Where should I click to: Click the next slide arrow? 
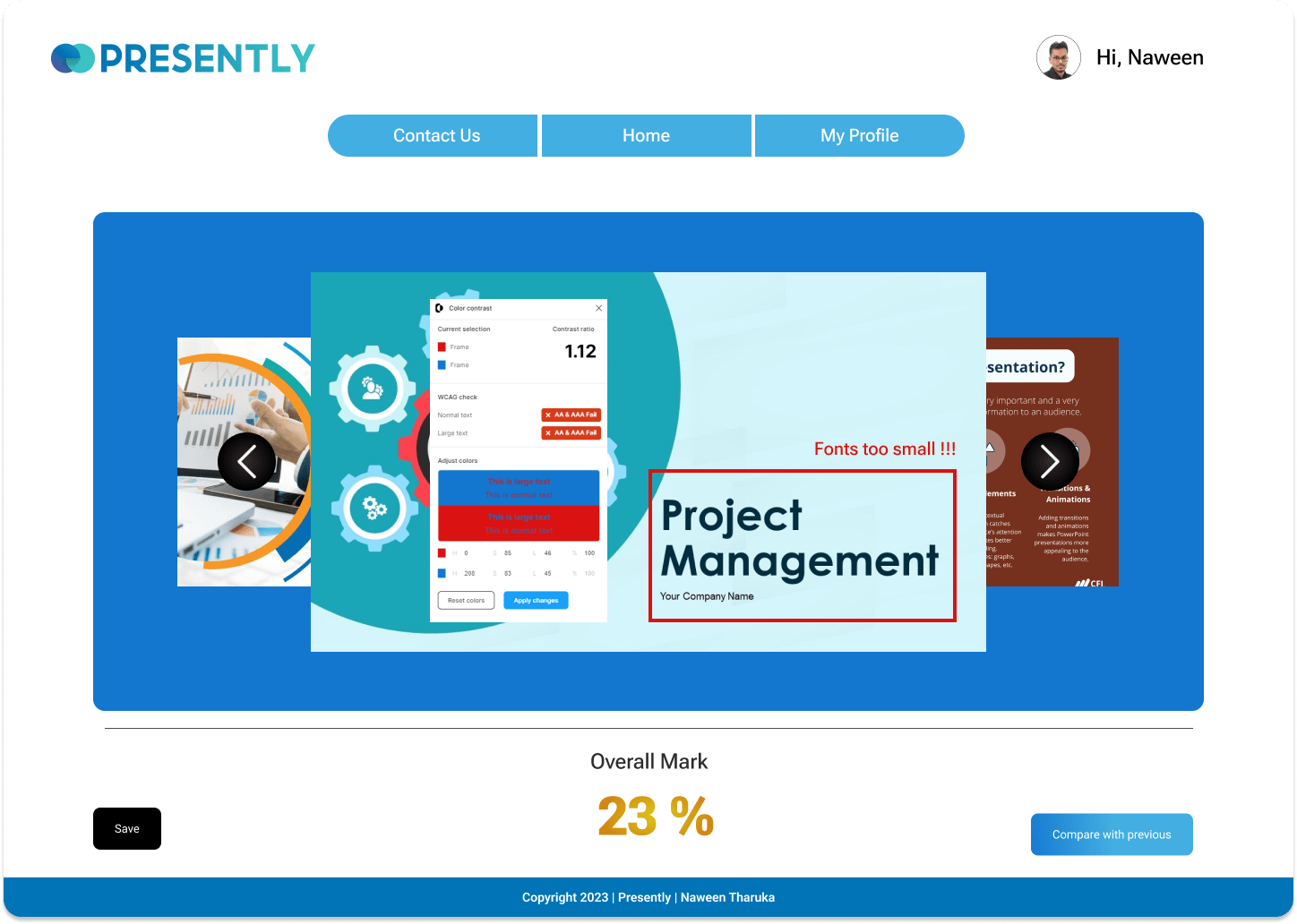click(x=1050, y=461)
